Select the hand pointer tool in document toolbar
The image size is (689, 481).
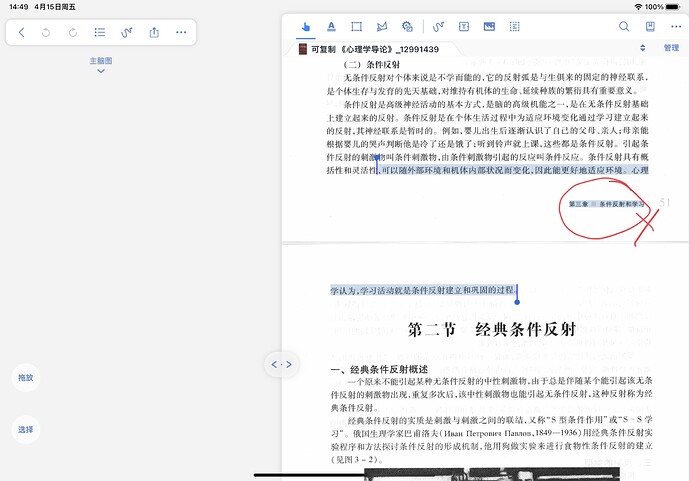tap(306, 27)
